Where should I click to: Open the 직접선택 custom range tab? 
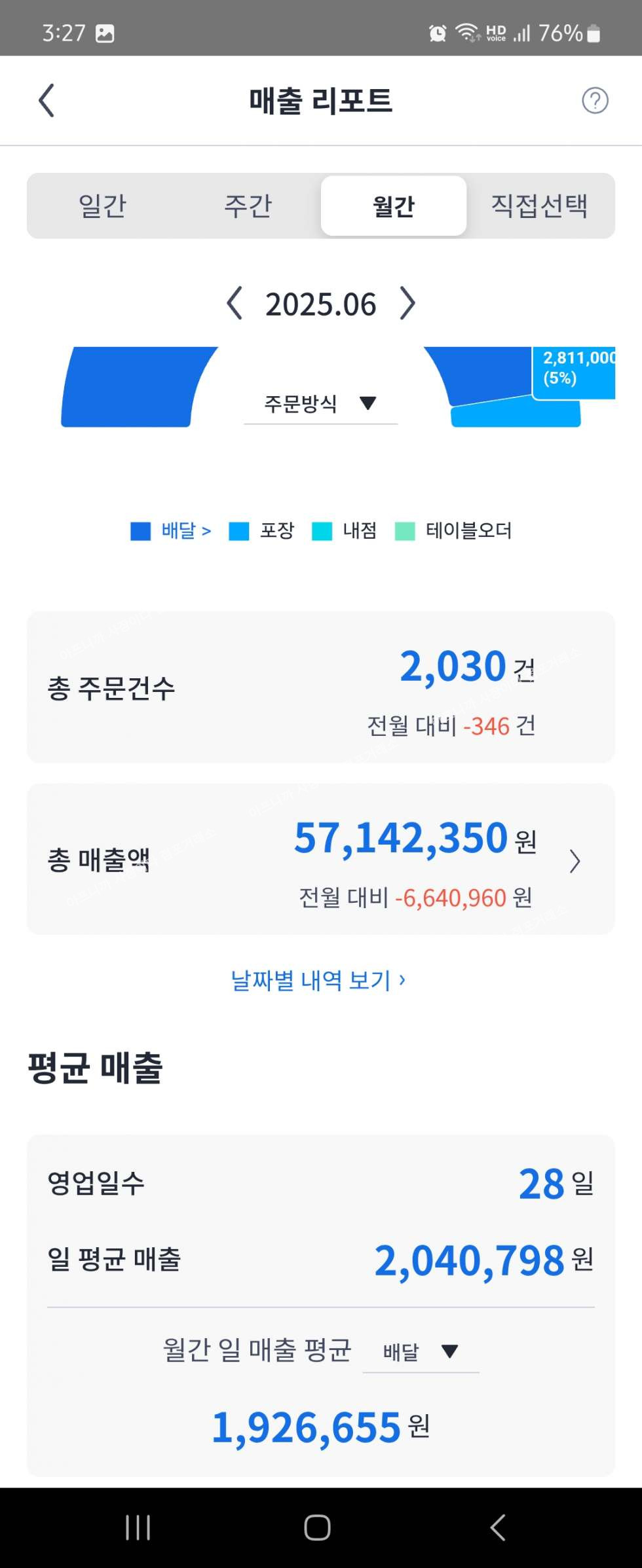click(x=539, y=206)
